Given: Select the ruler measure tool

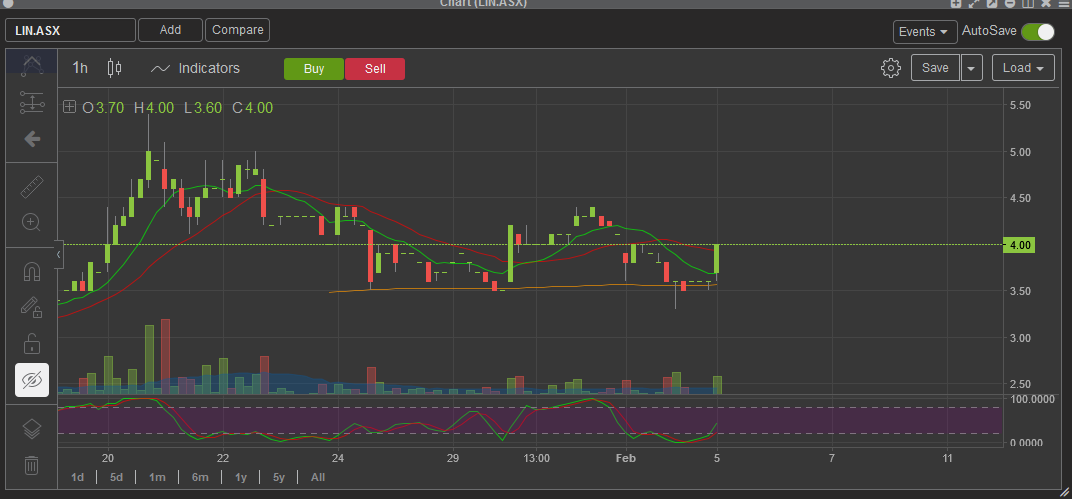Looking at the screenshot, I should pyautogui.click(x=31, y=187).
